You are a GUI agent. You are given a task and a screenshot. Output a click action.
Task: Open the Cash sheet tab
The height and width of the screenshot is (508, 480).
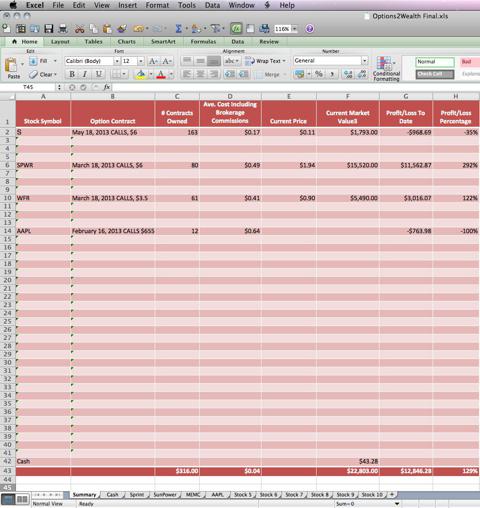(112, 495)
